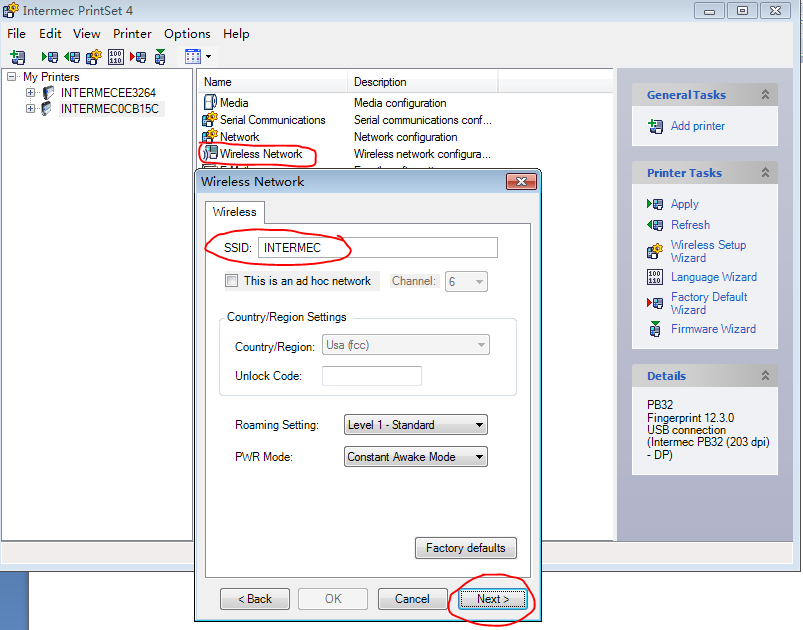The width and height of the screenshot is (803, 630).
Task: Select the Network icon in the settings list
Action: pyautogui.click(x=210, y=137)
